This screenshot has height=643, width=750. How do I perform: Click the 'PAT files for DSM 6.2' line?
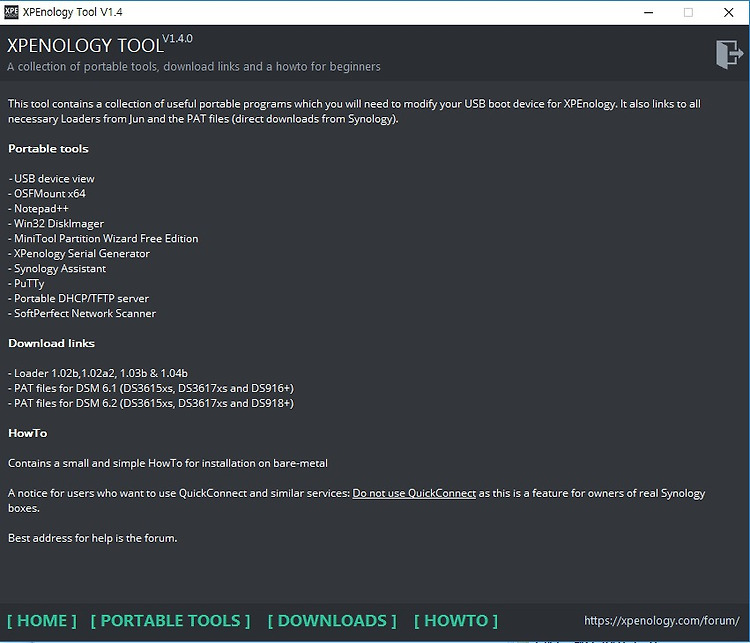[151, 403]
